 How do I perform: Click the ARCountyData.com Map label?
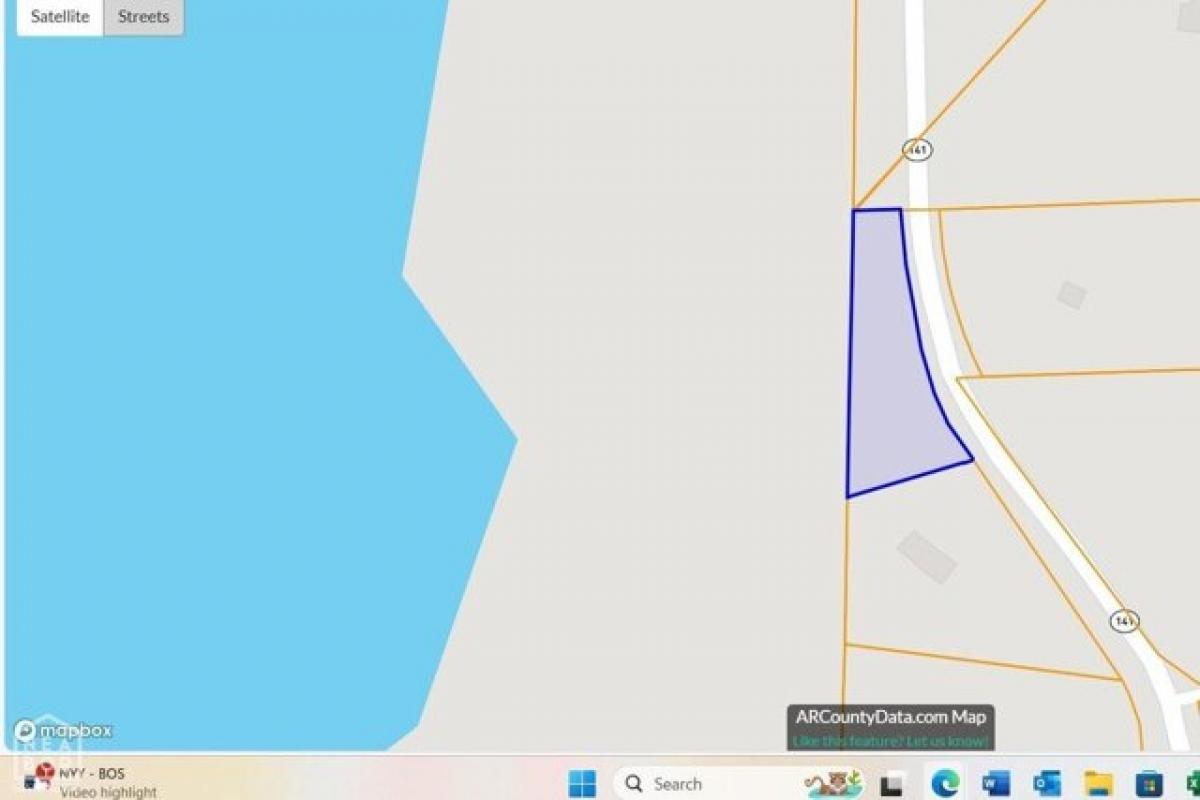[888, 717]
